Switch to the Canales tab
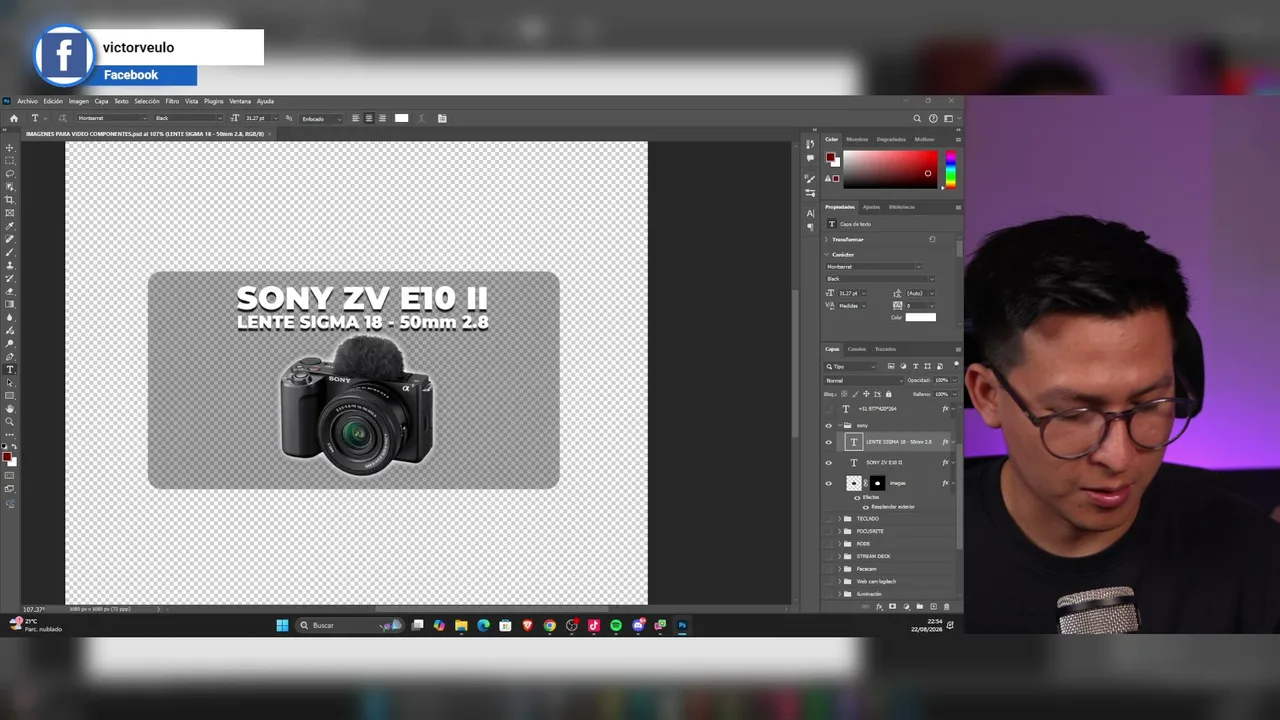The height and width of the screenshot is (720, 1280). tap(857, 349)
